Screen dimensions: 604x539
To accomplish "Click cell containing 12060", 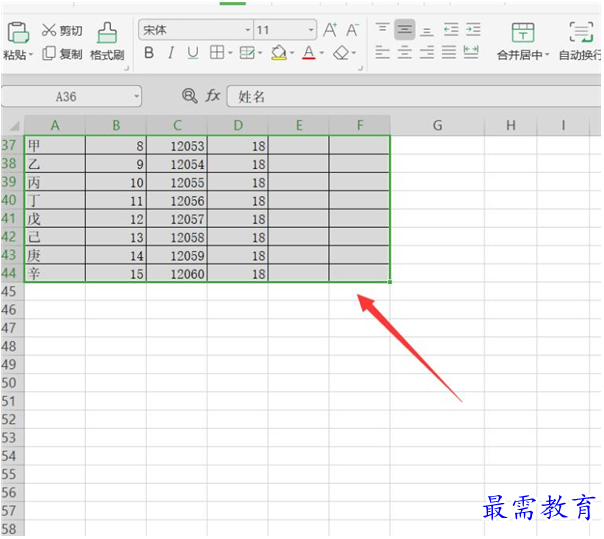I will click(177, 274).
